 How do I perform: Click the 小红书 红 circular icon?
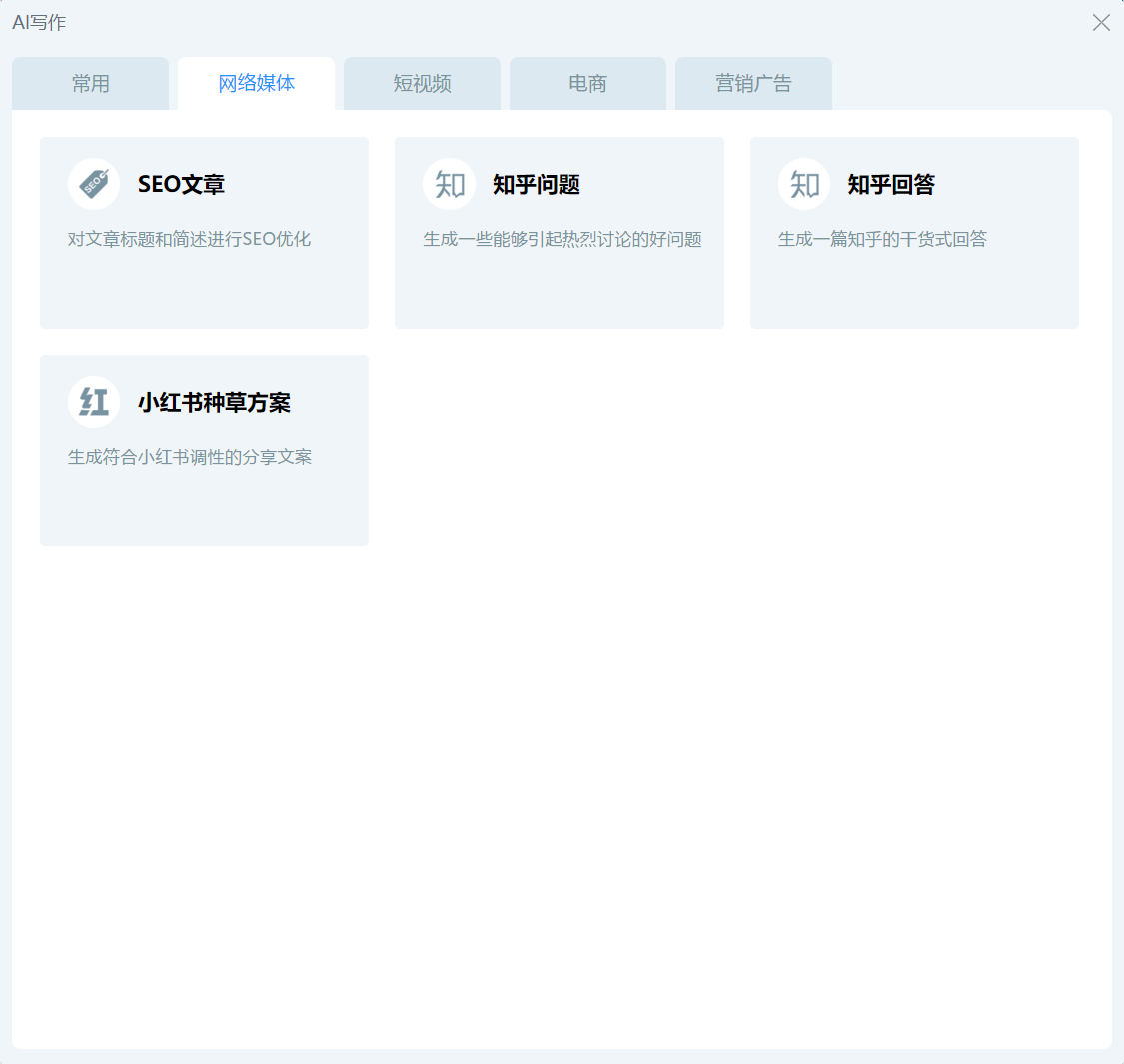coord(94,402)
